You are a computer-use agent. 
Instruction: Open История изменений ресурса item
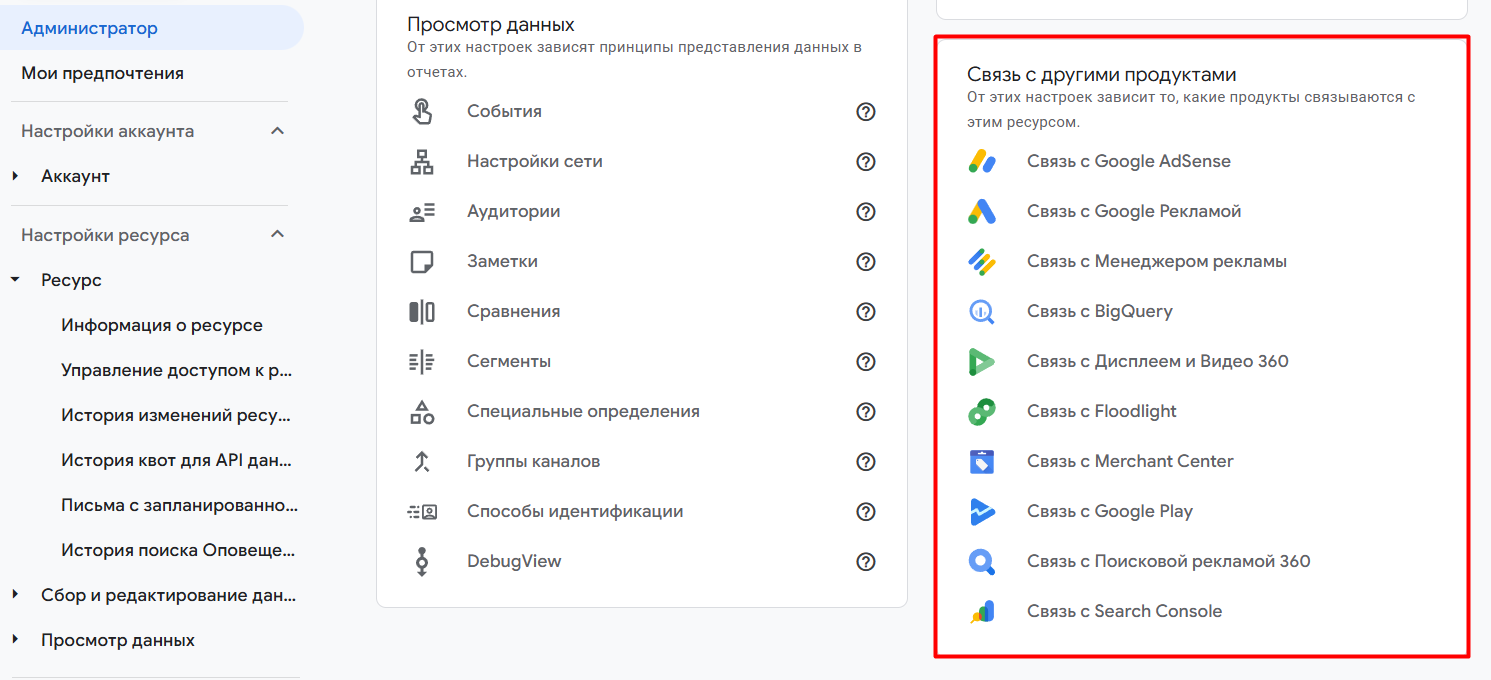tap(176, 415)
